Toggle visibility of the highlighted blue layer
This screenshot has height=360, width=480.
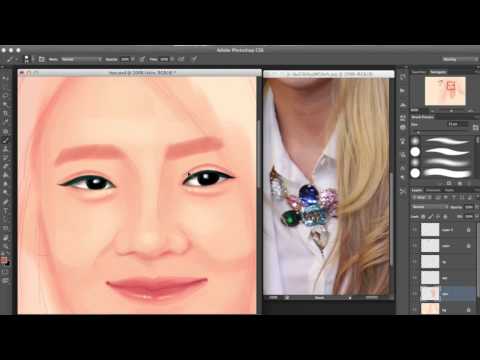[415, 294]
